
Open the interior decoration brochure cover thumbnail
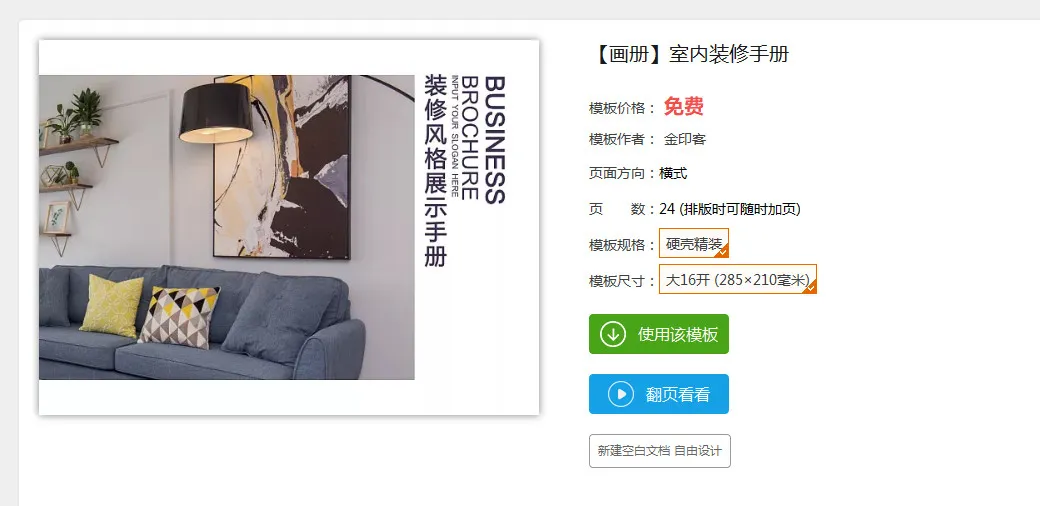[289, 227]
